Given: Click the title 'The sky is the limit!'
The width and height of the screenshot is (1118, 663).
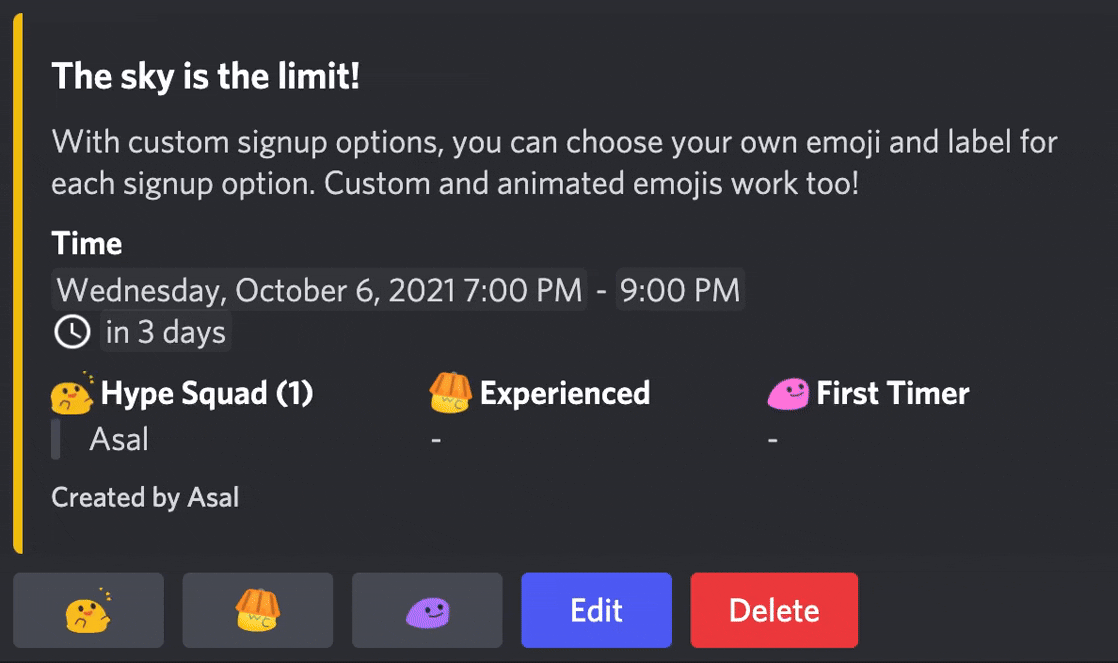Looking at the screenshot, I should [x=205, y=76].
